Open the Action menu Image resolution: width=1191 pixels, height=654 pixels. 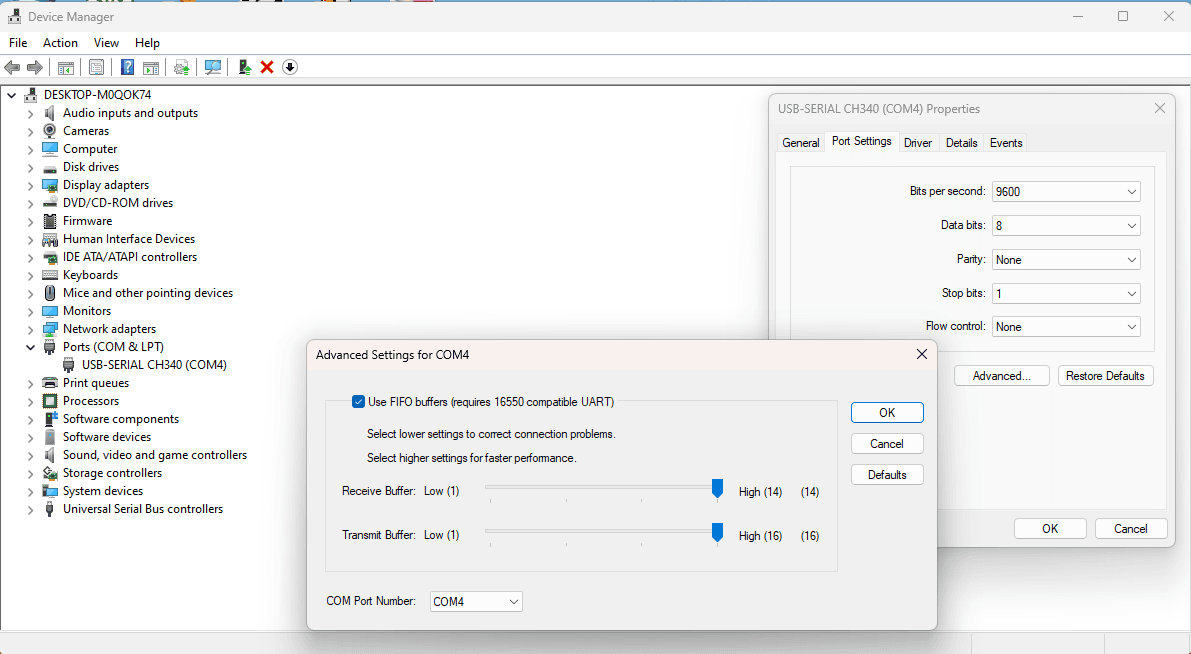click(60, 43)
